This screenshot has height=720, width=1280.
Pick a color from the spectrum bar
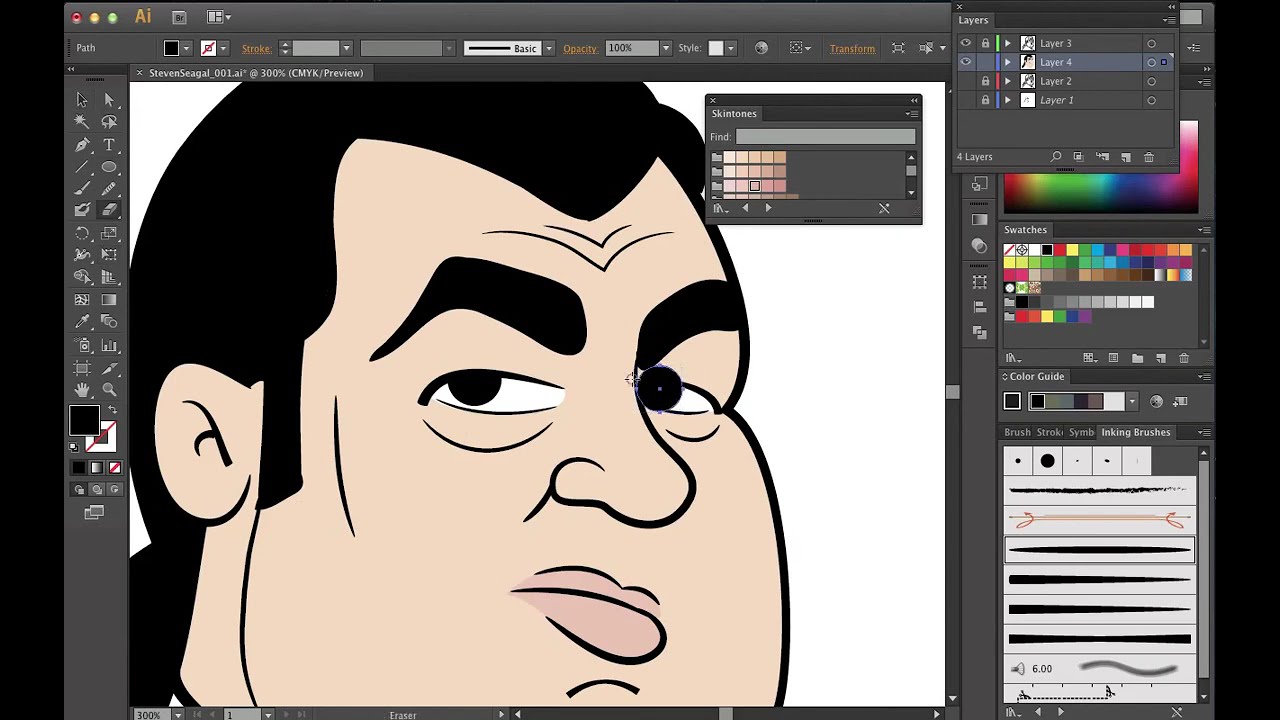point(1100,192)
